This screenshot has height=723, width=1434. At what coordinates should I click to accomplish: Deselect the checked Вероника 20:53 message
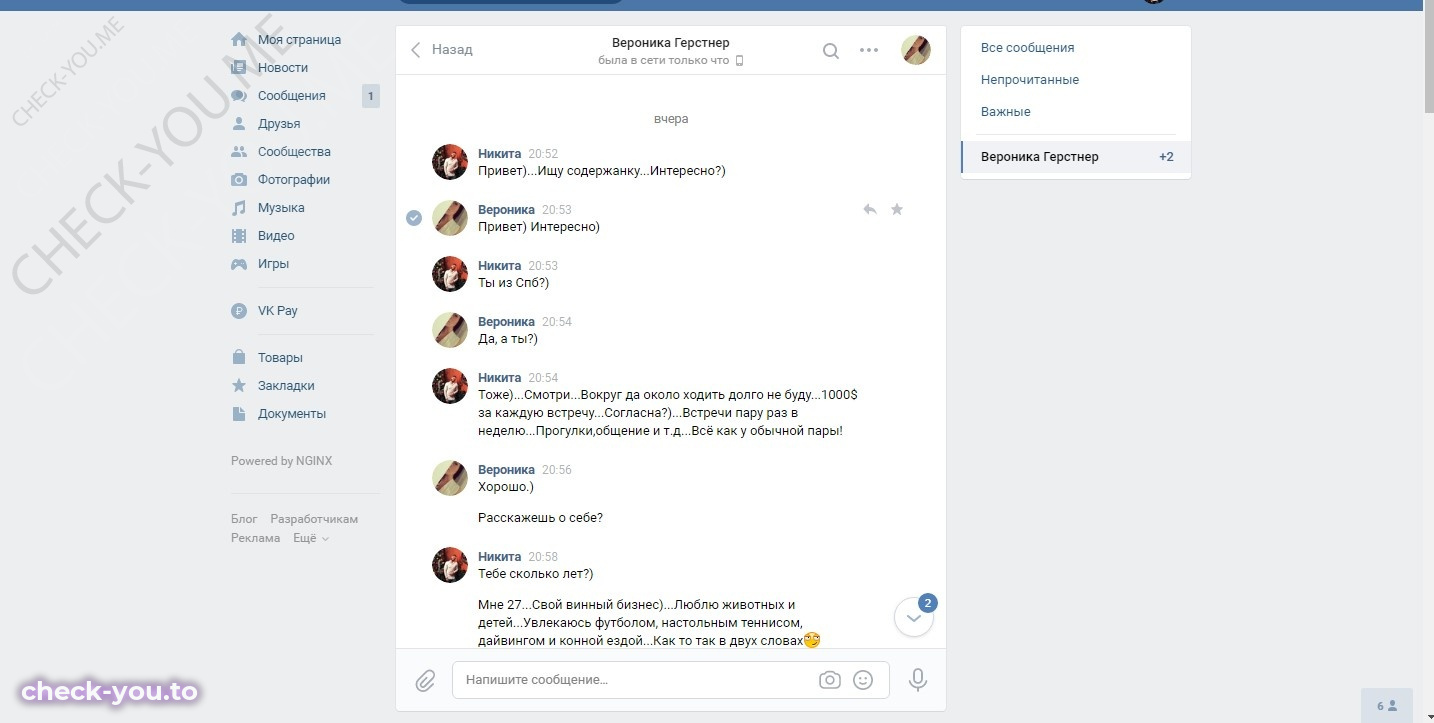[x=414, y=218]
